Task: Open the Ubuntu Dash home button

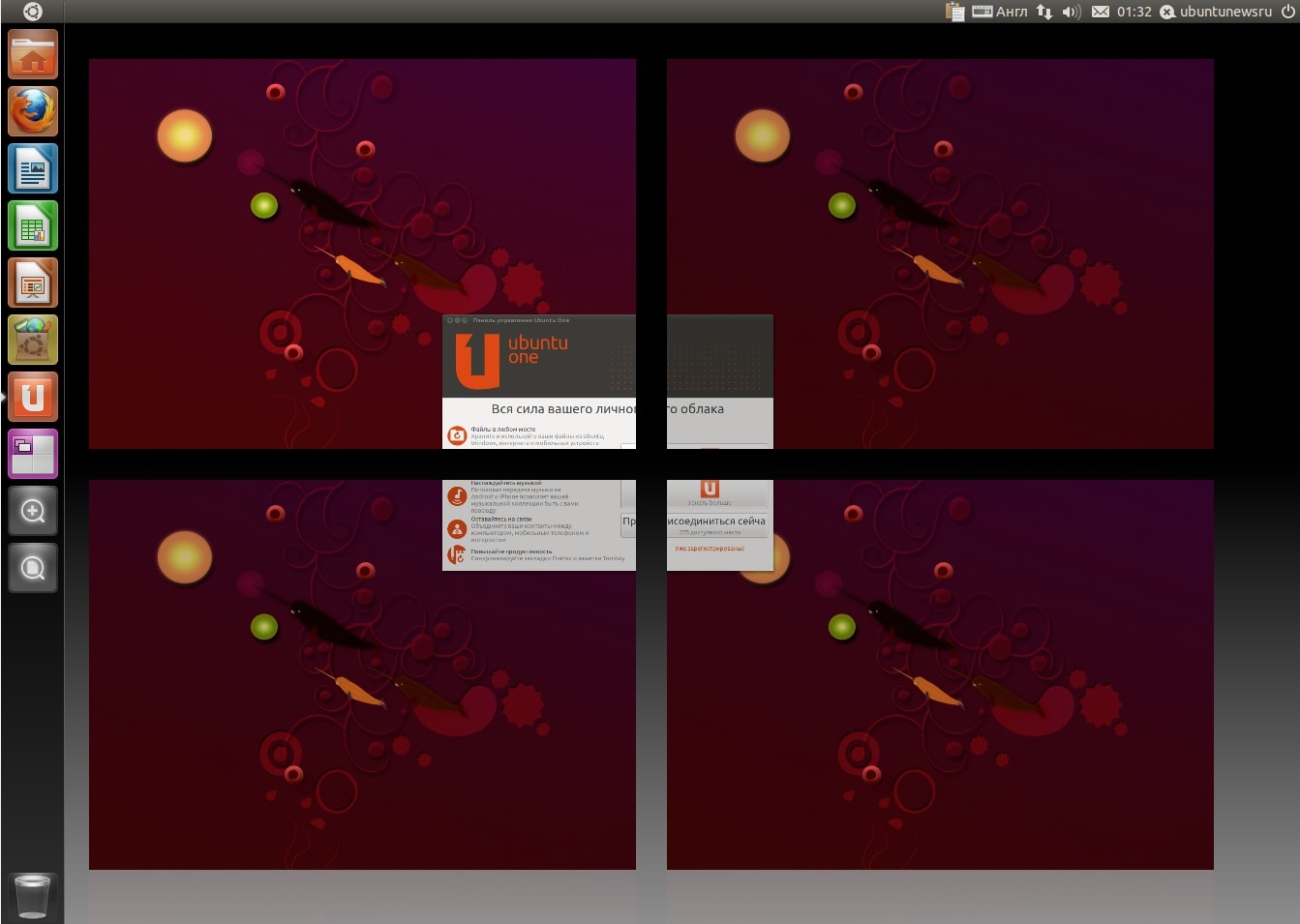Action: tap(32, 12)
